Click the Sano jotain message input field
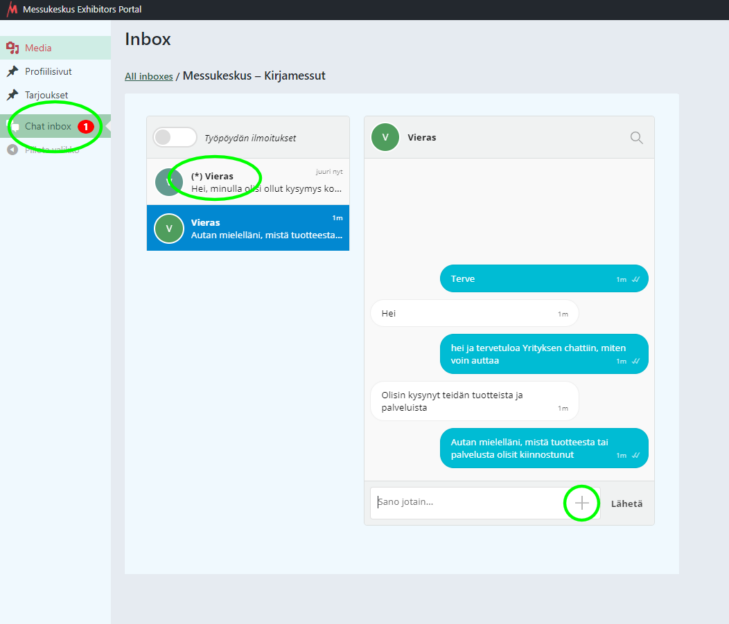The image size is (729, 624). pyautogui.click(x=466, y=503)
